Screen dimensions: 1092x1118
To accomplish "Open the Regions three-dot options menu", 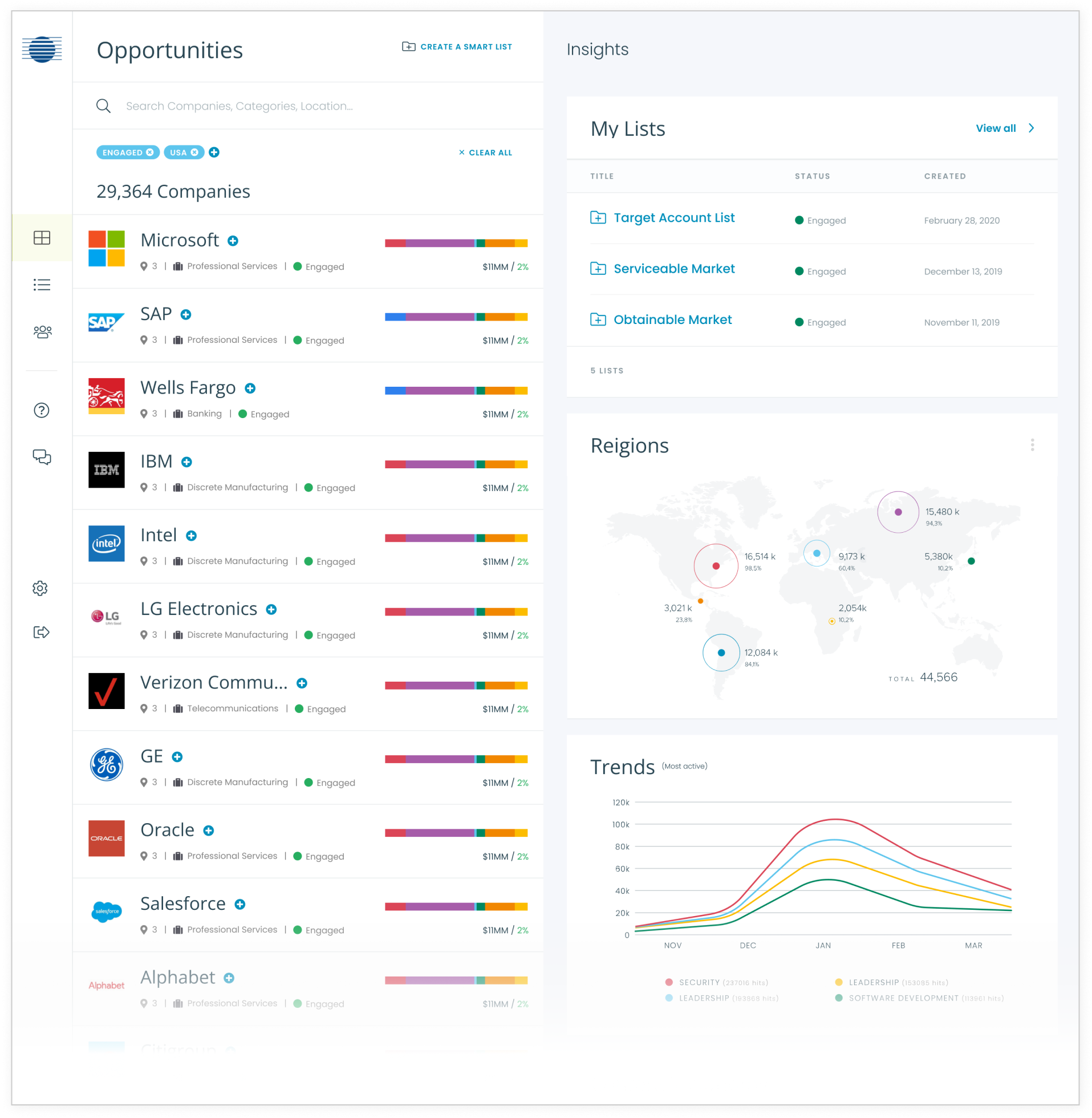I will pos(1032,445).
